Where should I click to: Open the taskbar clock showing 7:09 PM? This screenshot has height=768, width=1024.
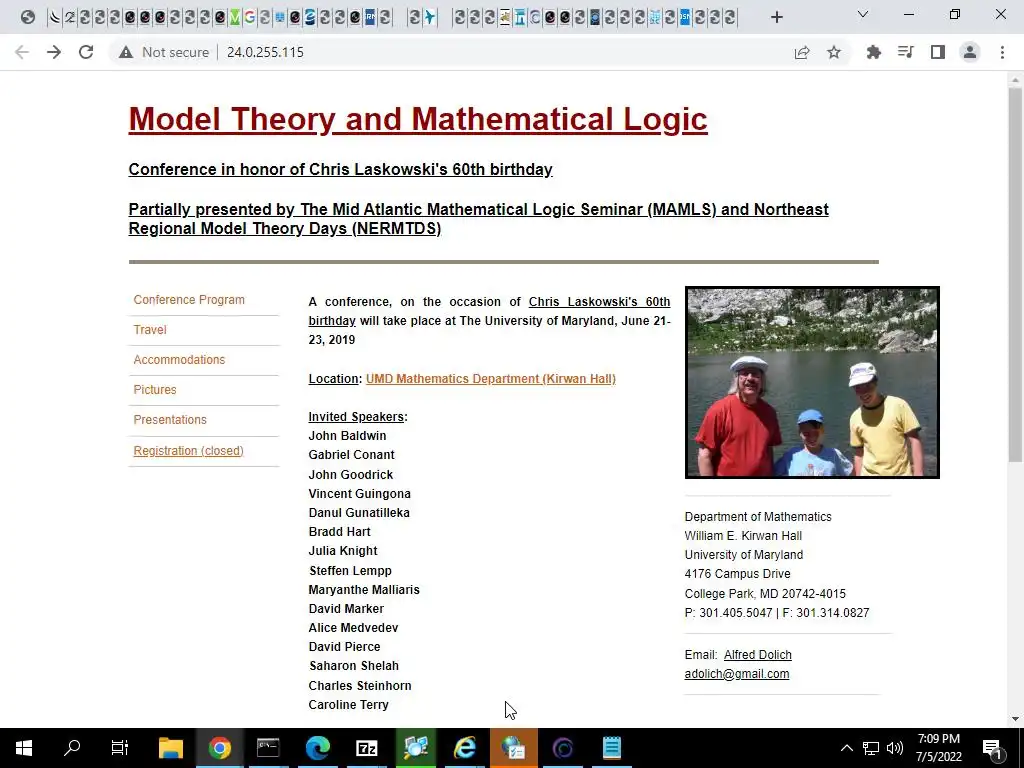[x=938, y=748]
